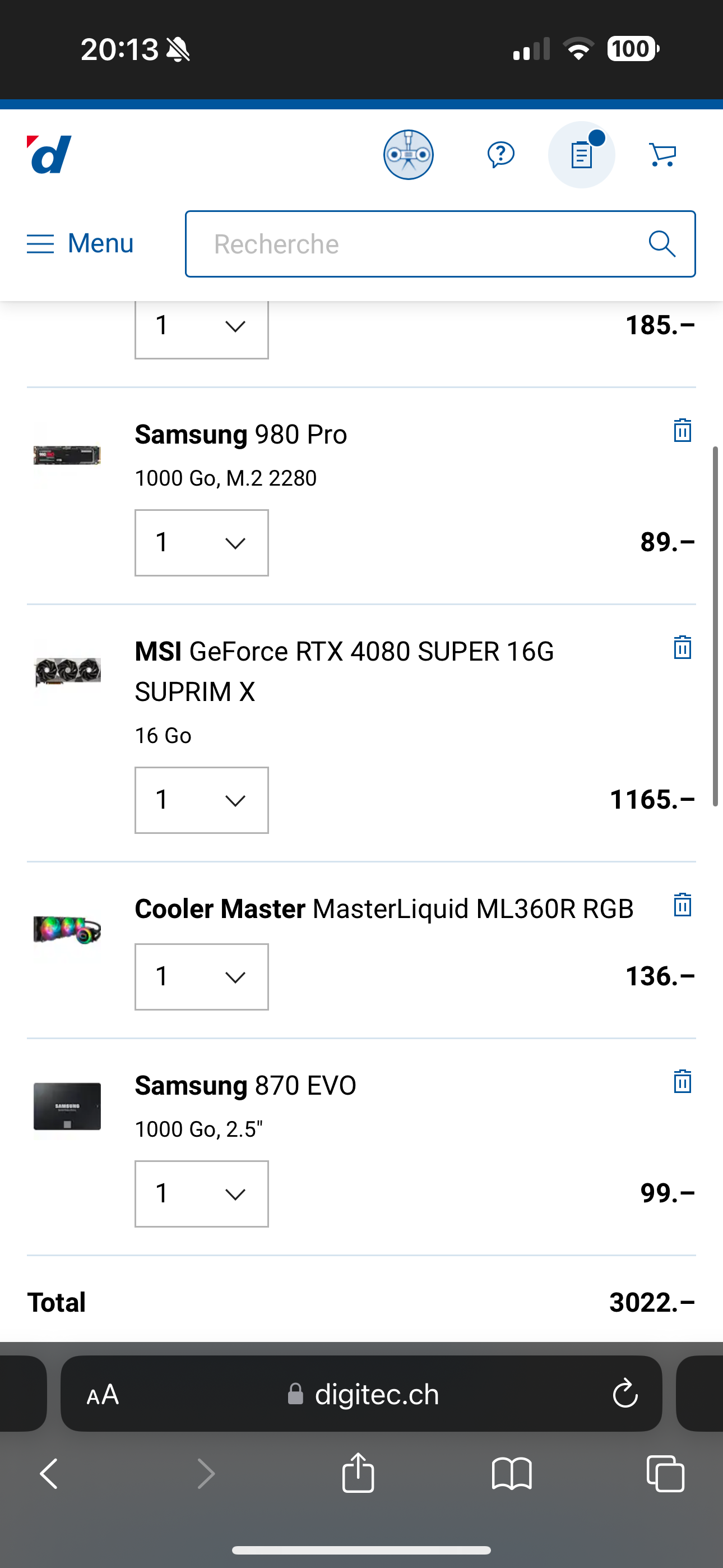Change quantity of Cooler Master MasterLiquid
This screenshot has height=1568, width=723.
[201, 976]
